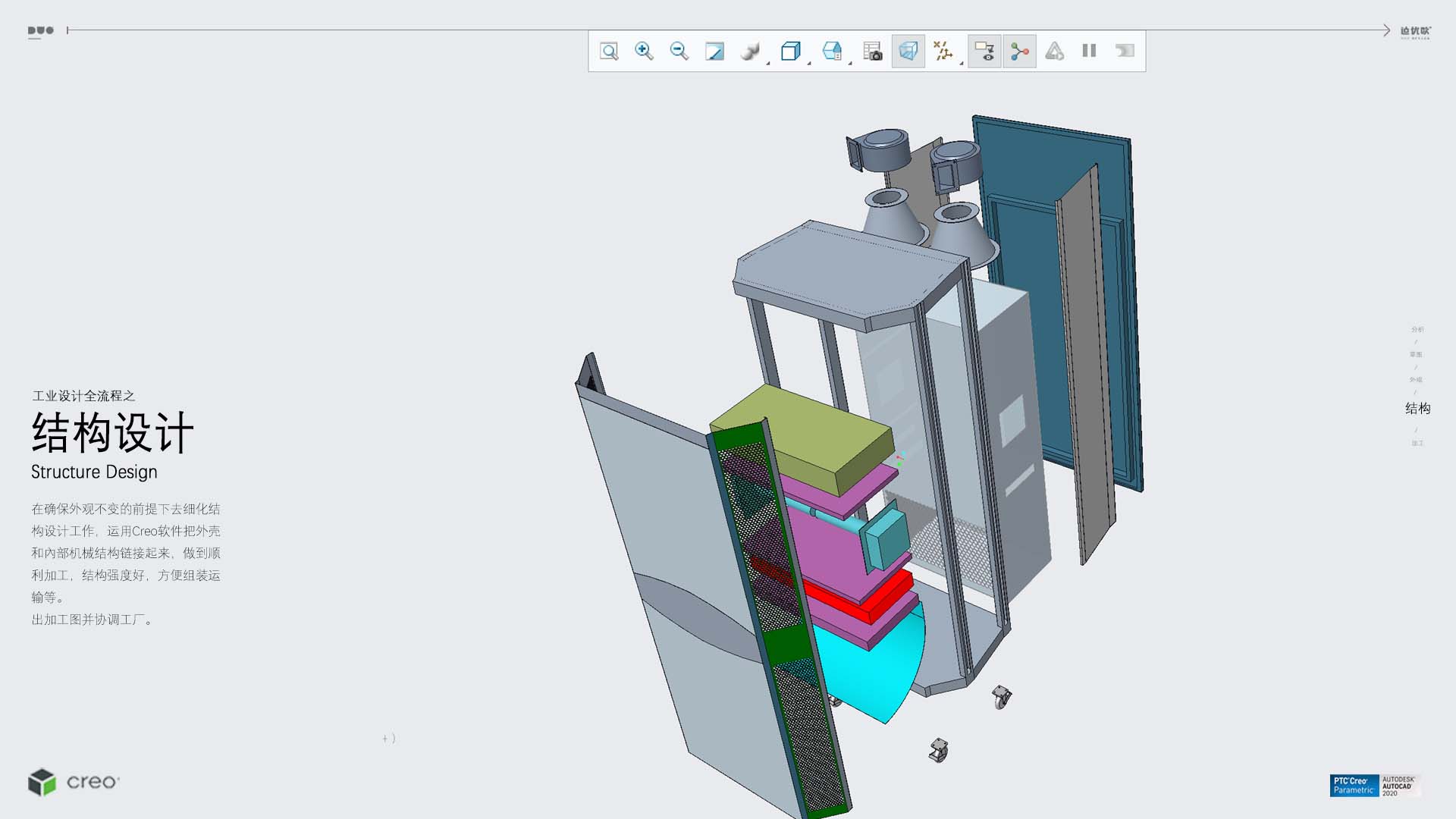The image size is (1456, 819).
Task: Expand the Display Style dropdown arrow
Action: tap(768, 63)
